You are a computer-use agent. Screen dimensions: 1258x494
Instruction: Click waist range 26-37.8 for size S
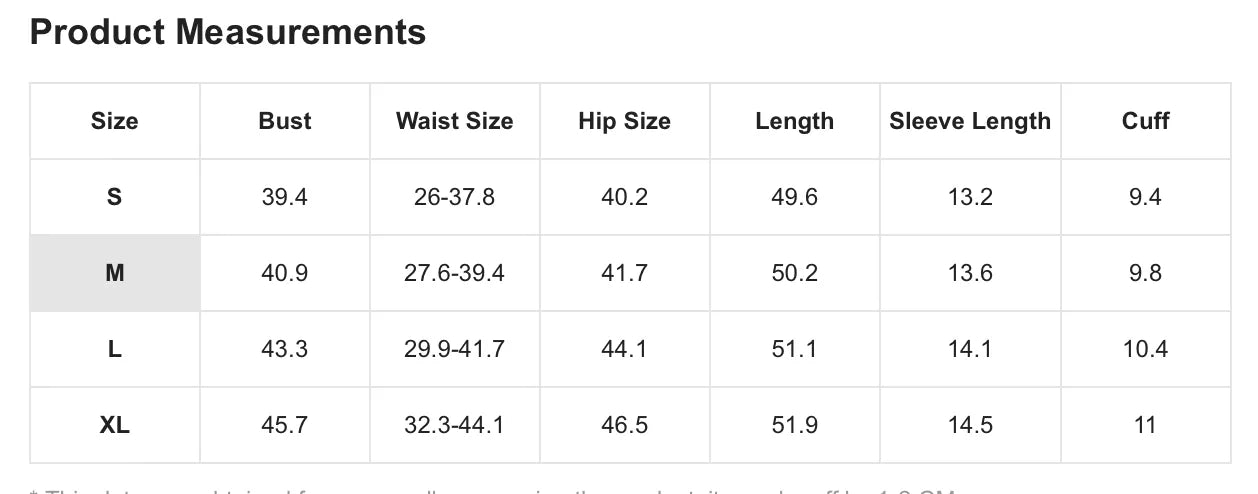(454, 197)
